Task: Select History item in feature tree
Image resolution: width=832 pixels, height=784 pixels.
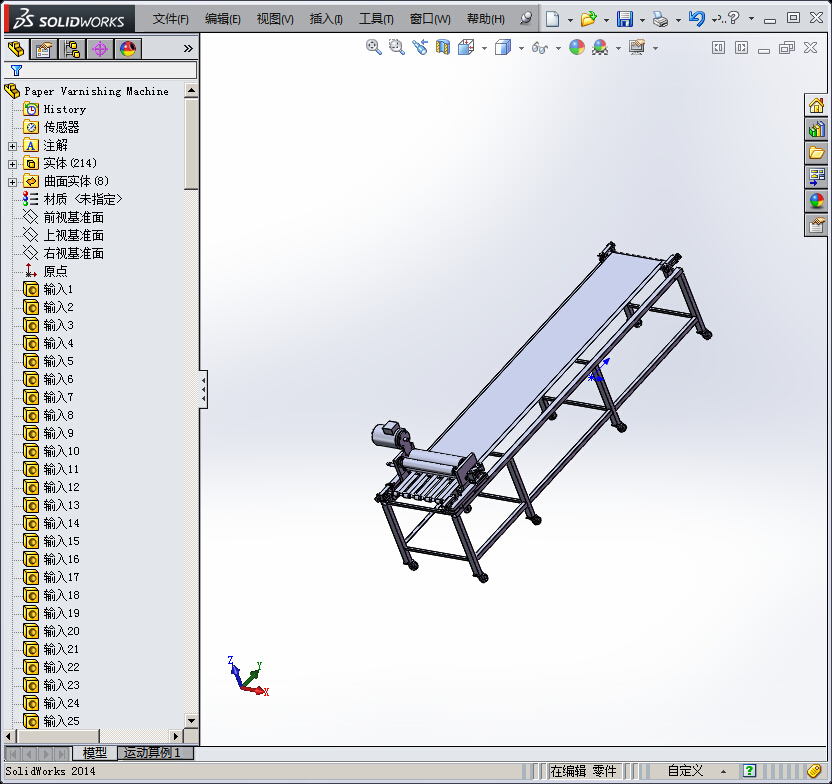Action: click(55, 109)
